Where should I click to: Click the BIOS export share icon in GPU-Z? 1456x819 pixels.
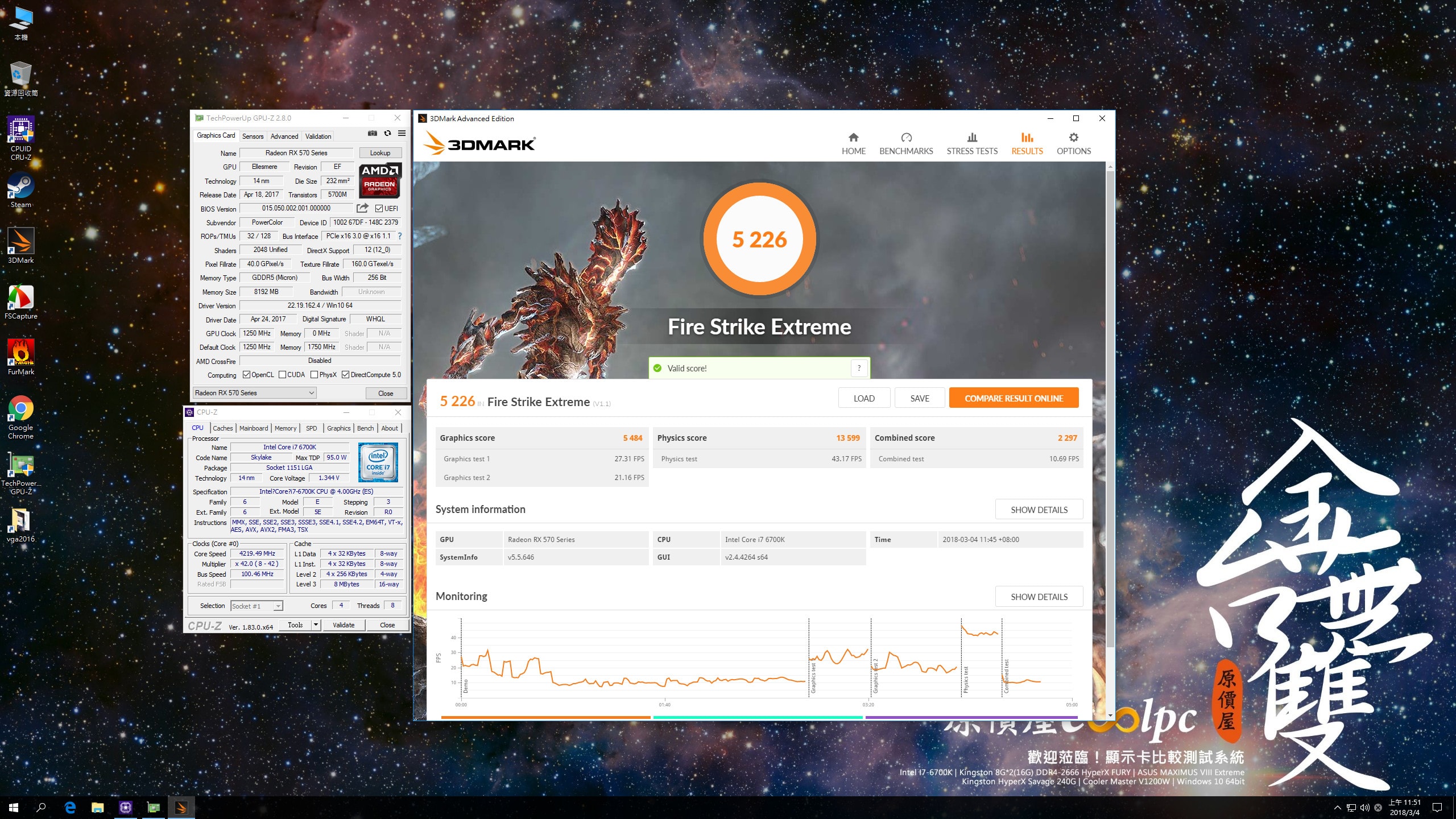pos(362,208)
